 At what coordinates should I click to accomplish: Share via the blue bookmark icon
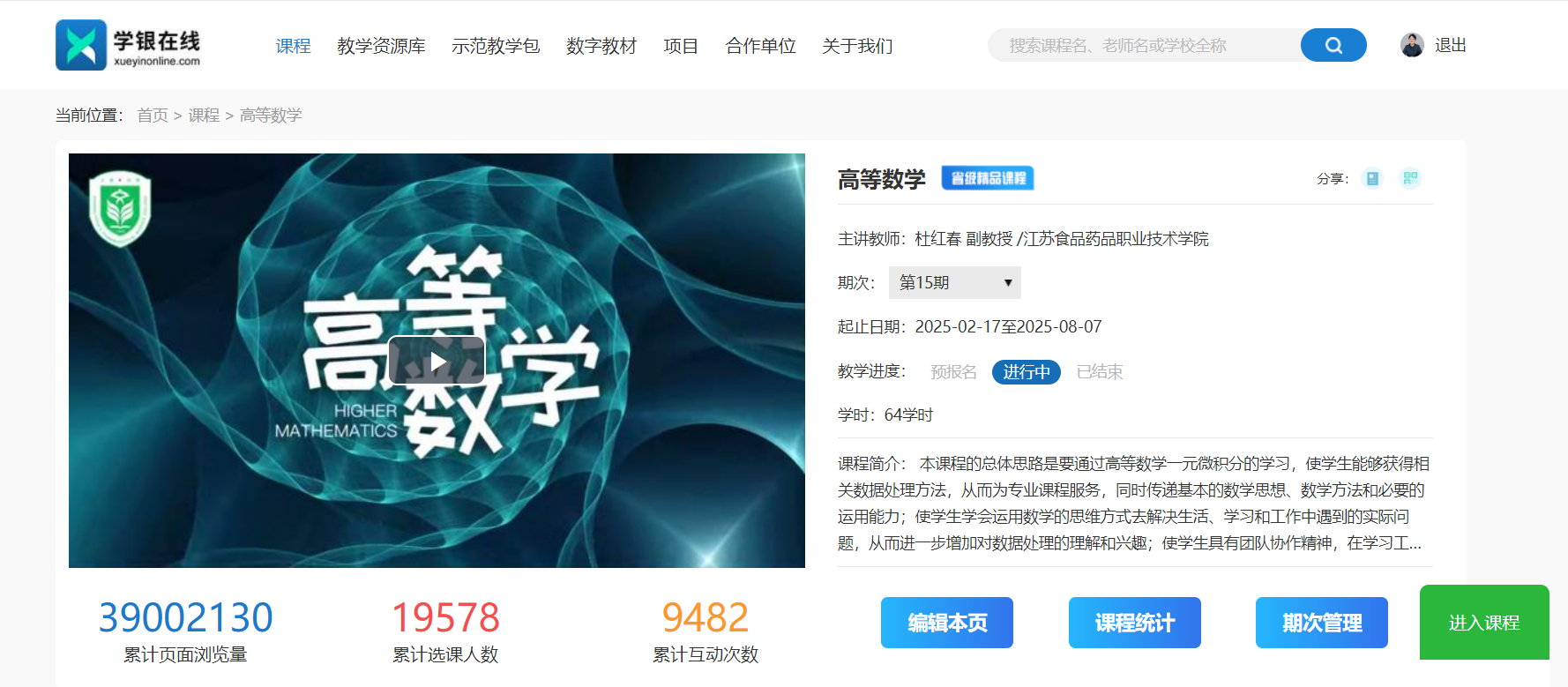click(1371, 178)
